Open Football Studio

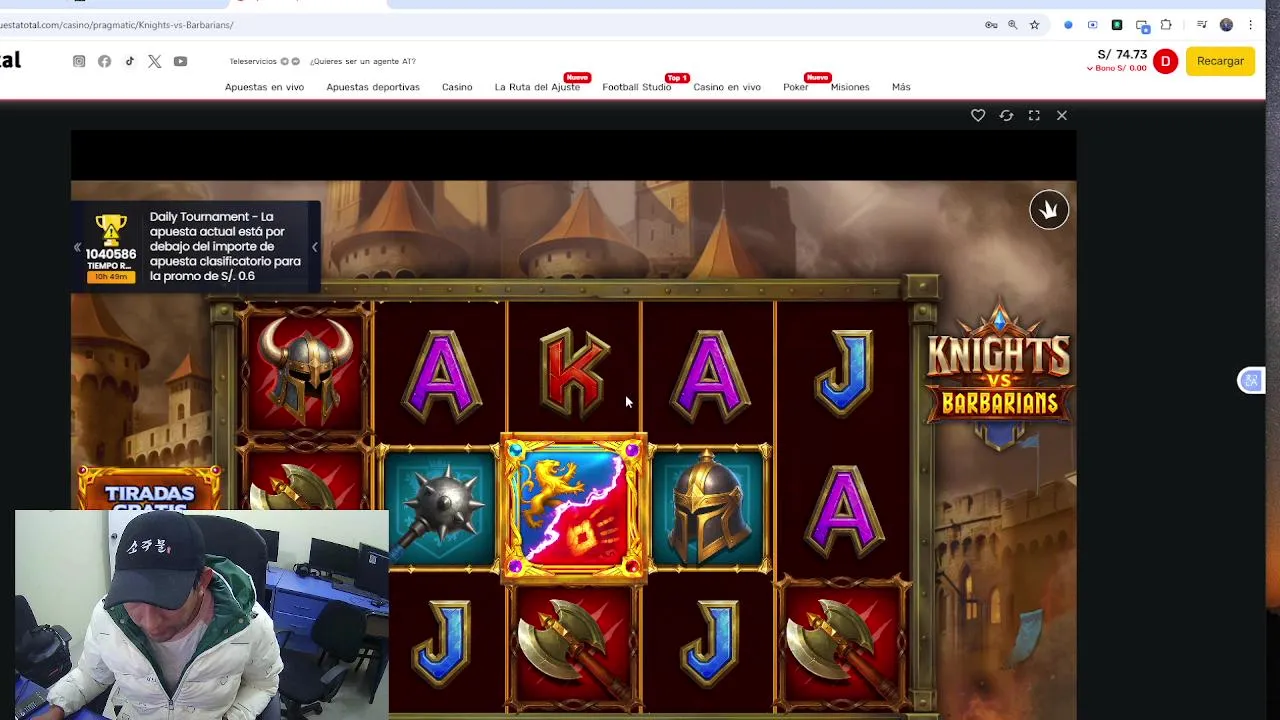pos(636,87)
